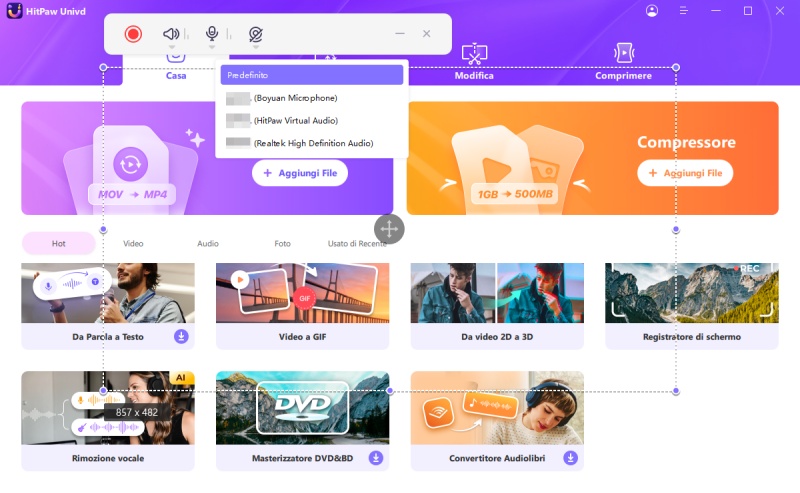Click the HitPaw Univd logo icon

click(x=14, y=11)
